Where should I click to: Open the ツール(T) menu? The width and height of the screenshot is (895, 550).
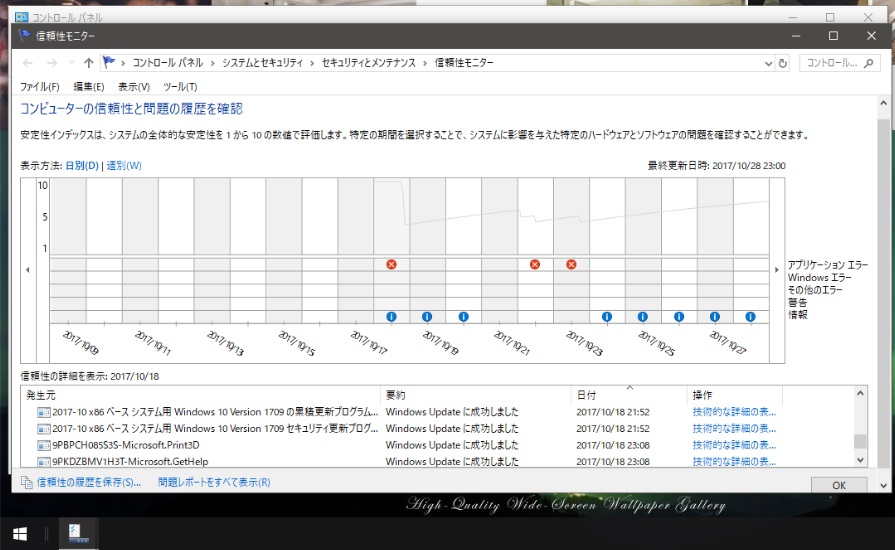180,87
